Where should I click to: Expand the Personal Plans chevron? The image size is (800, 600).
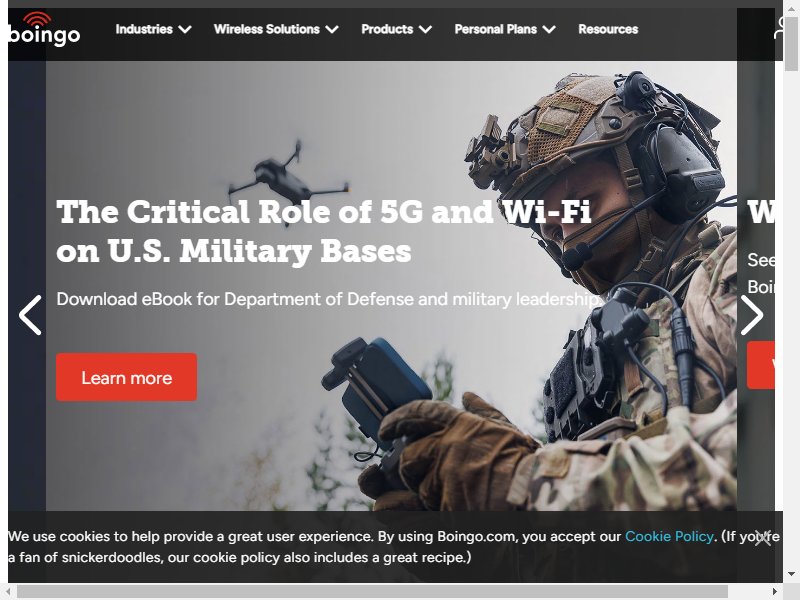point(549,30)
